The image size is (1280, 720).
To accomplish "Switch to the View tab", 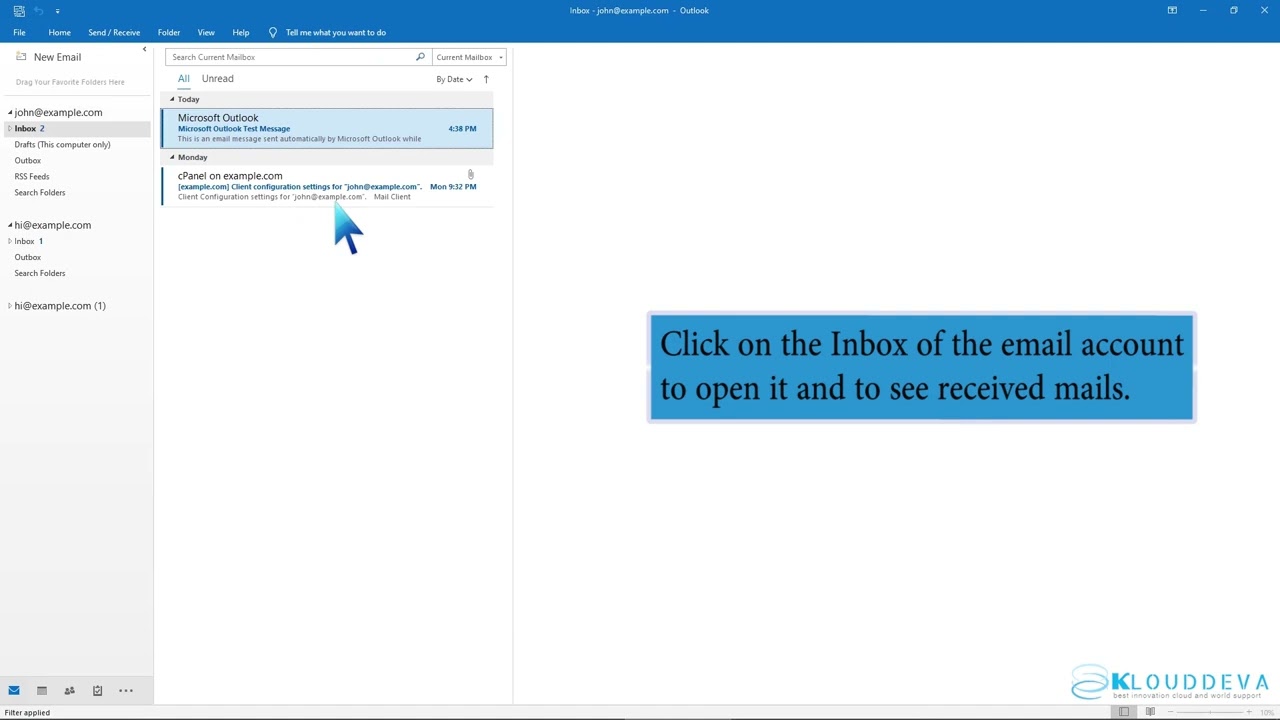I will point(206,32).
